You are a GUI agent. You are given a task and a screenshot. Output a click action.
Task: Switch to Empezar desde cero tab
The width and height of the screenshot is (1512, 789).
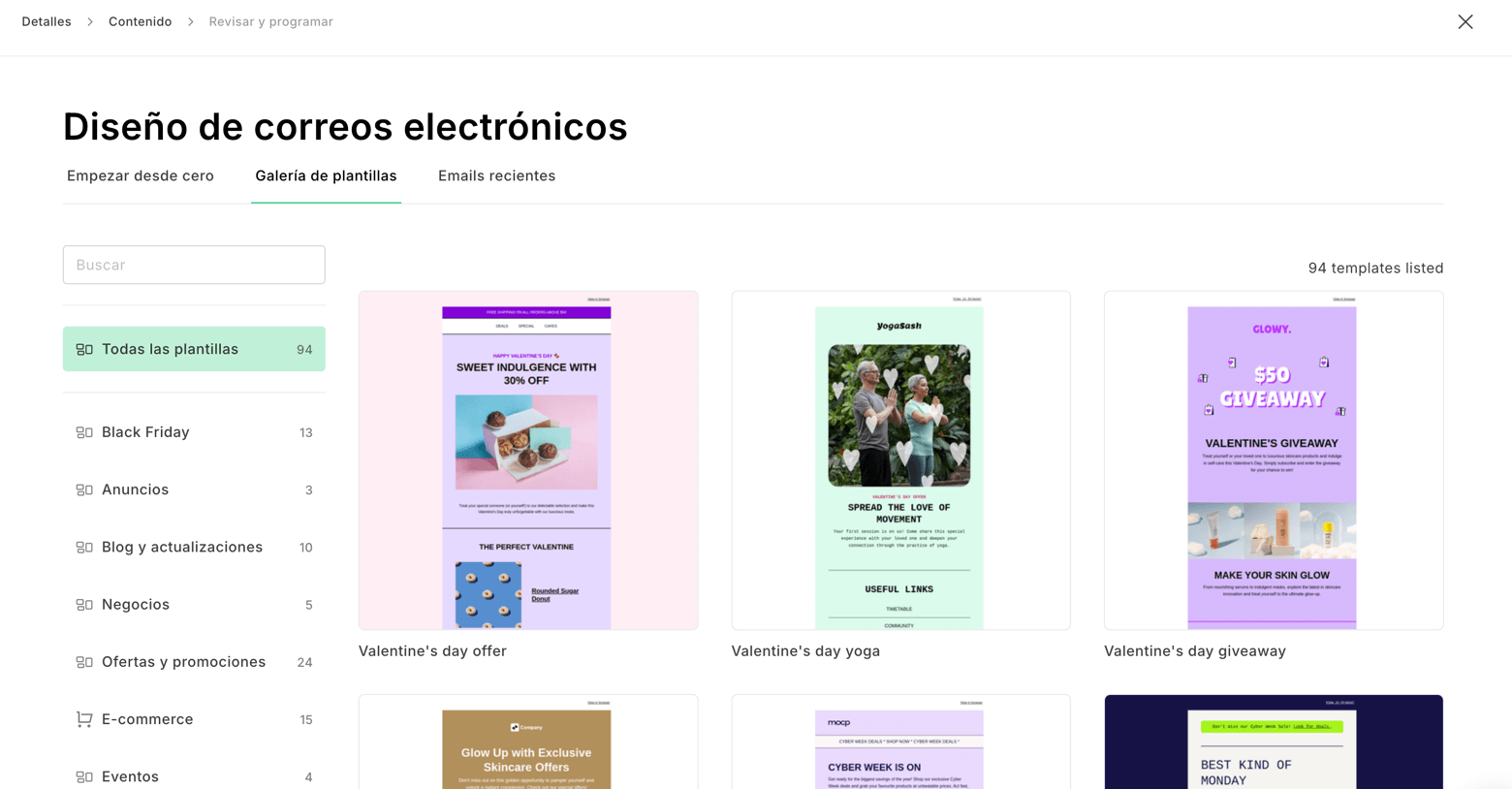(x=141, y=175)
